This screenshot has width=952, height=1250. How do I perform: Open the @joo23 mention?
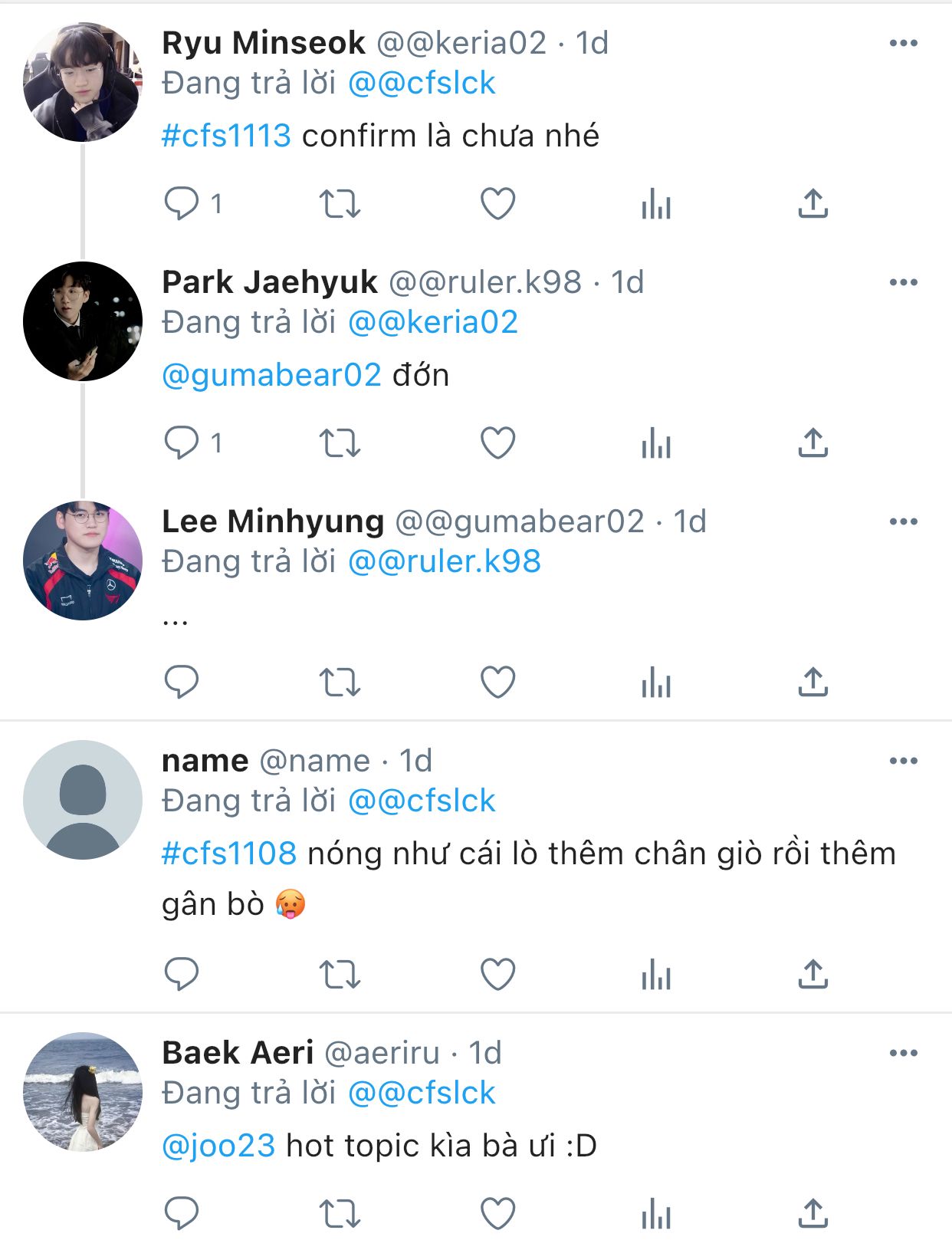218,1146
